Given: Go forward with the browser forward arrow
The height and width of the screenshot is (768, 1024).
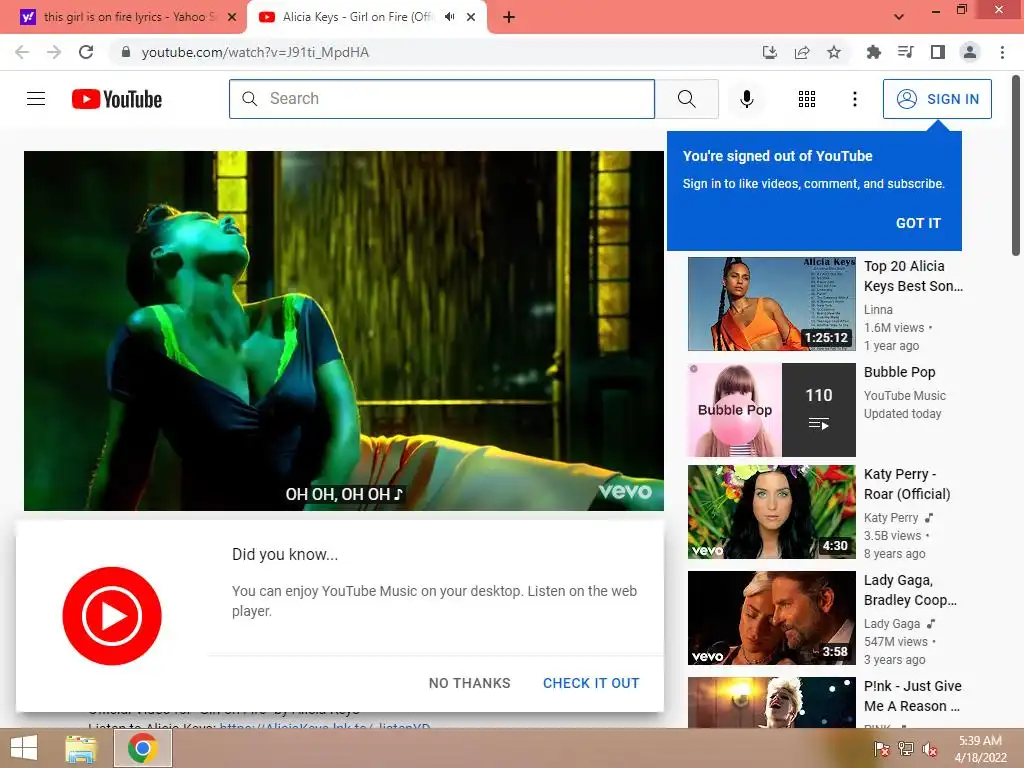Looking at the screenshot, I should click(54, 52).
